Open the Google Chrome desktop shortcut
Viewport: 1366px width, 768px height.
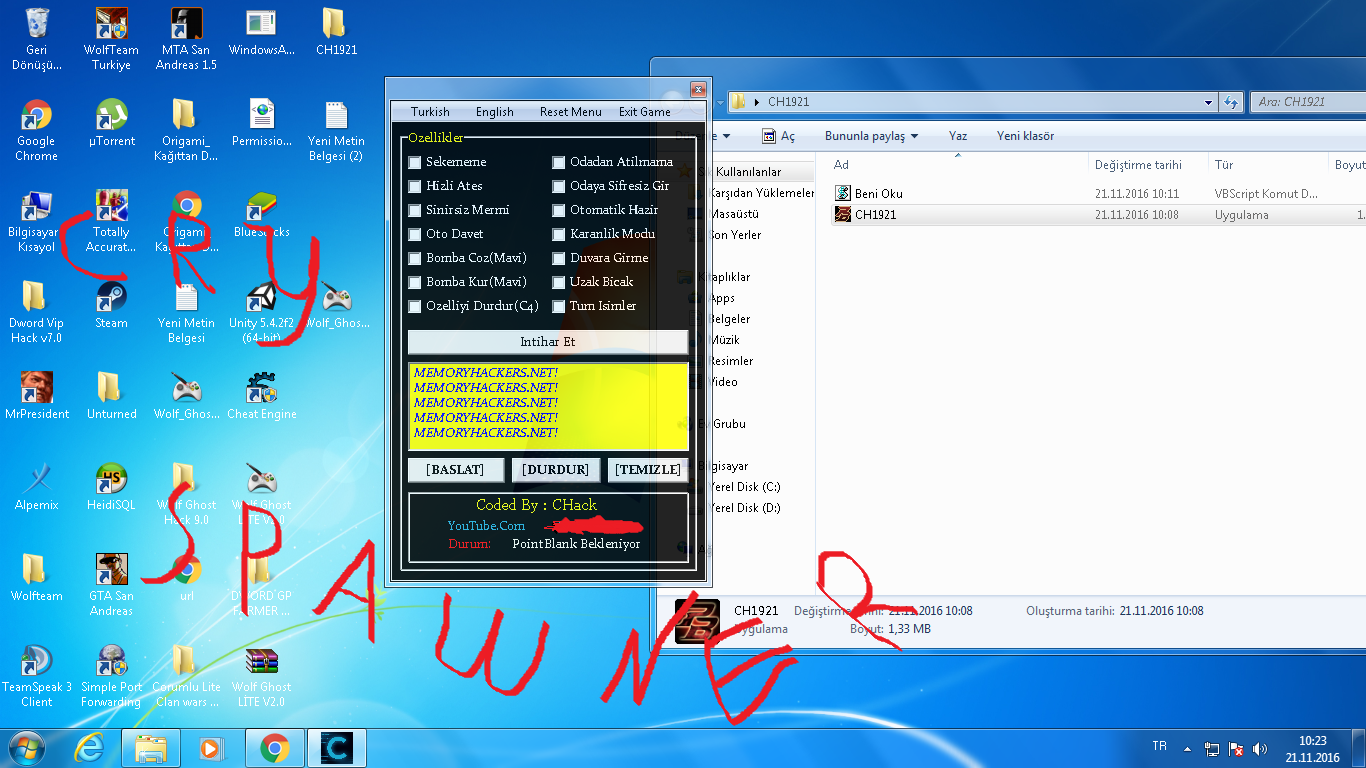click(36, 130)
